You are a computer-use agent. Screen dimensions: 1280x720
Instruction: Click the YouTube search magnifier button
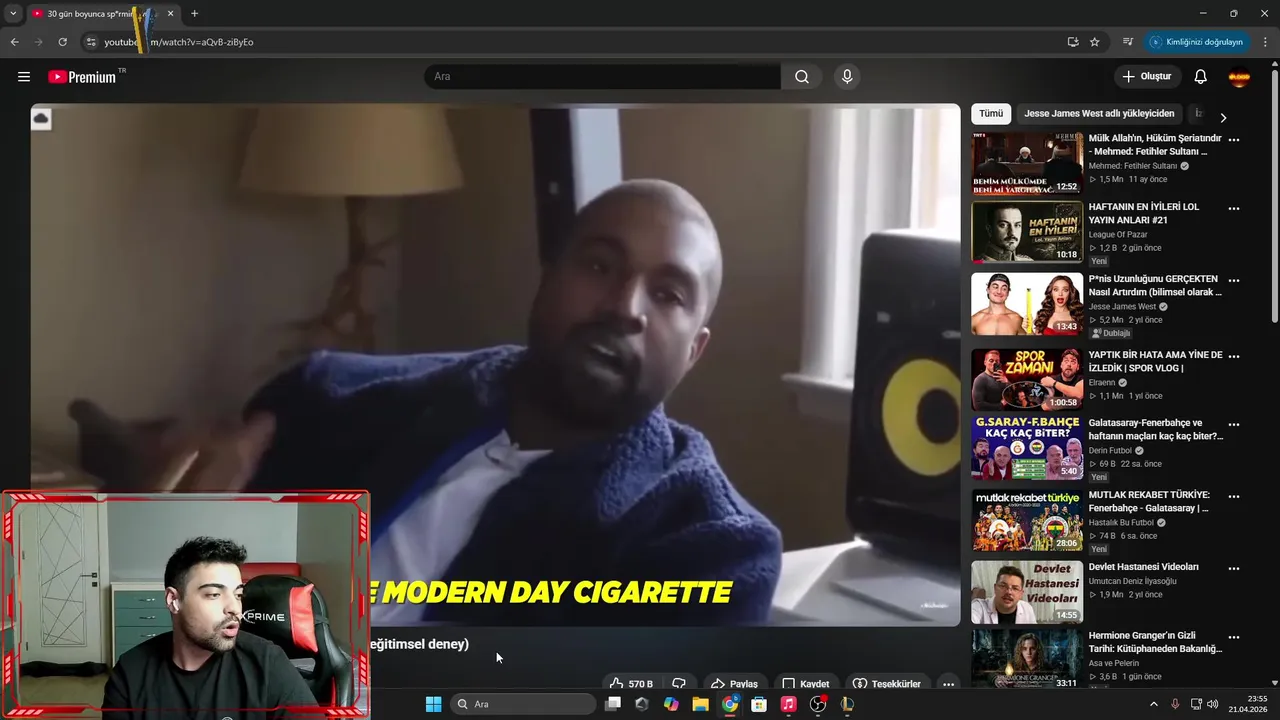click(802, 77)
